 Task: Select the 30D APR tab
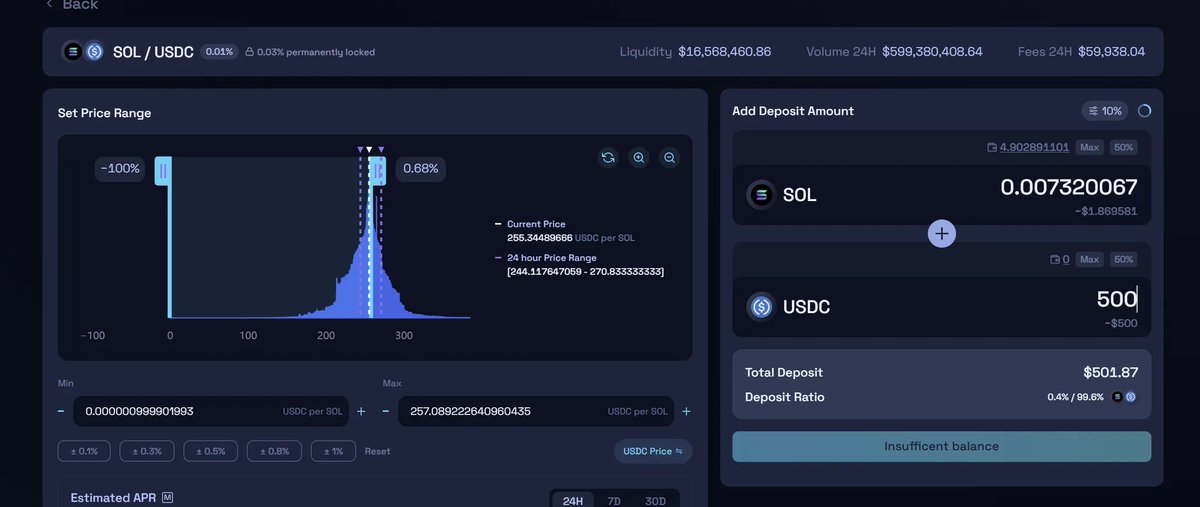(x=655, y=500)
